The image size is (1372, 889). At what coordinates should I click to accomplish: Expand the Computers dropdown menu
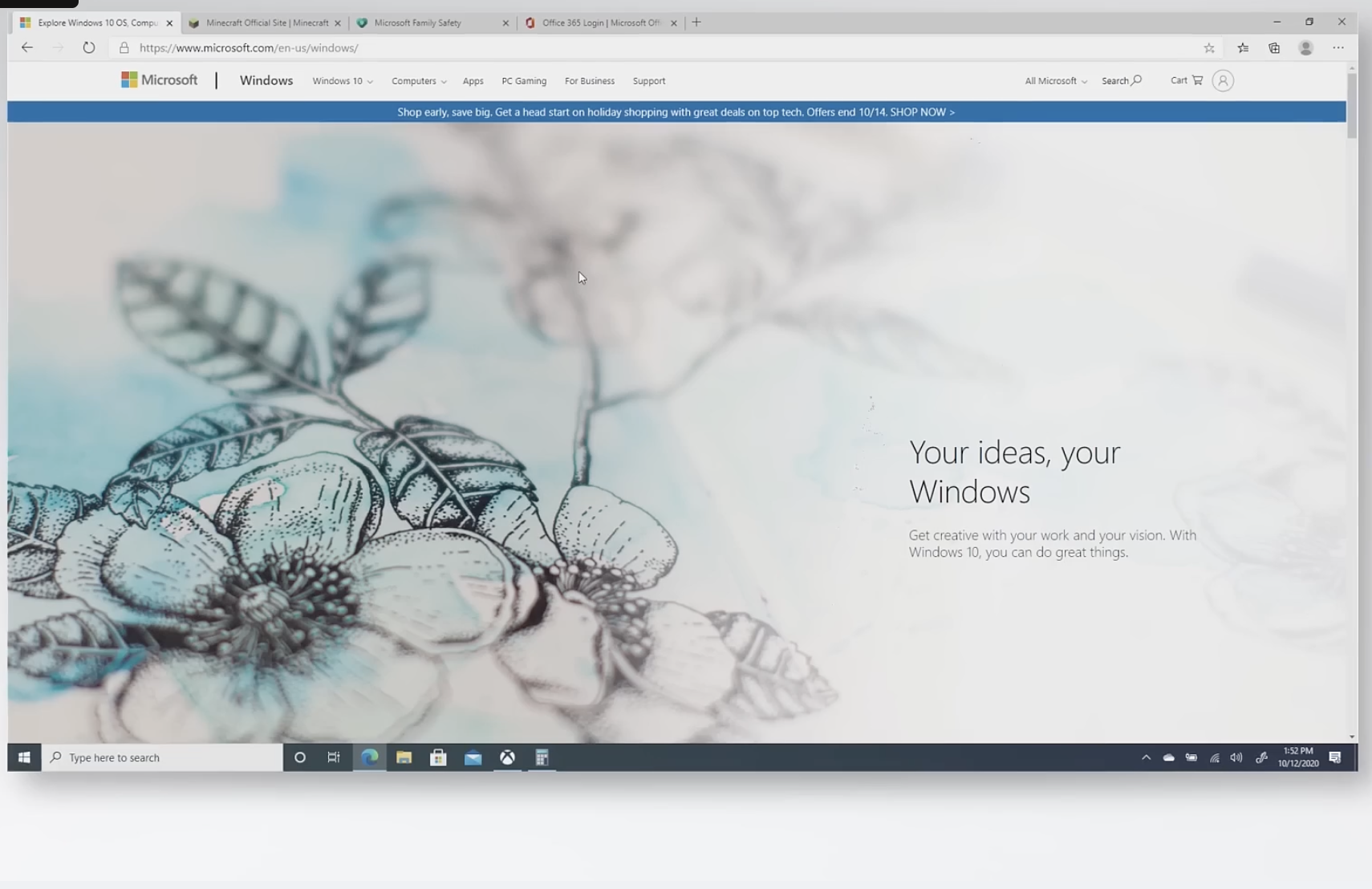pyautogui.click(x=419, y=81)
